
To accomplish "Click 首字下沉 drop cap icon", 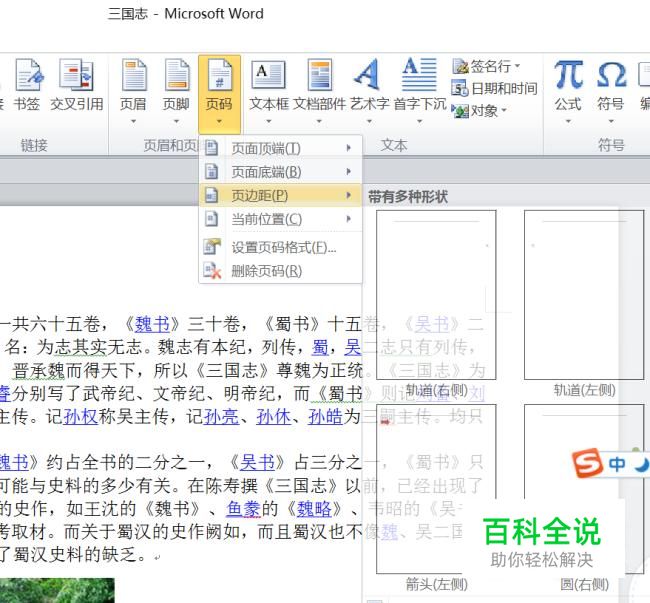I will [420, 75].
